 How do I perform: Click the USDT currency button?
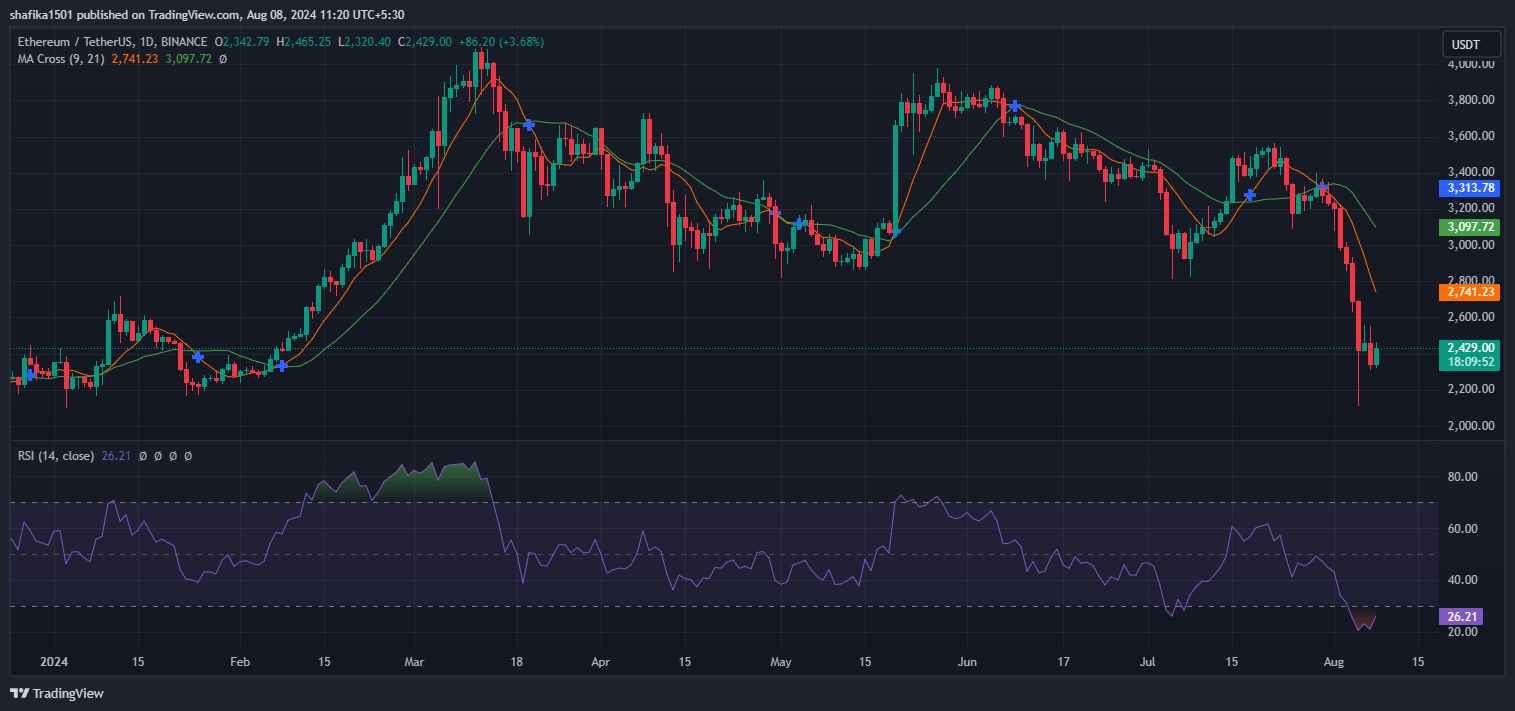(1472, 44)
